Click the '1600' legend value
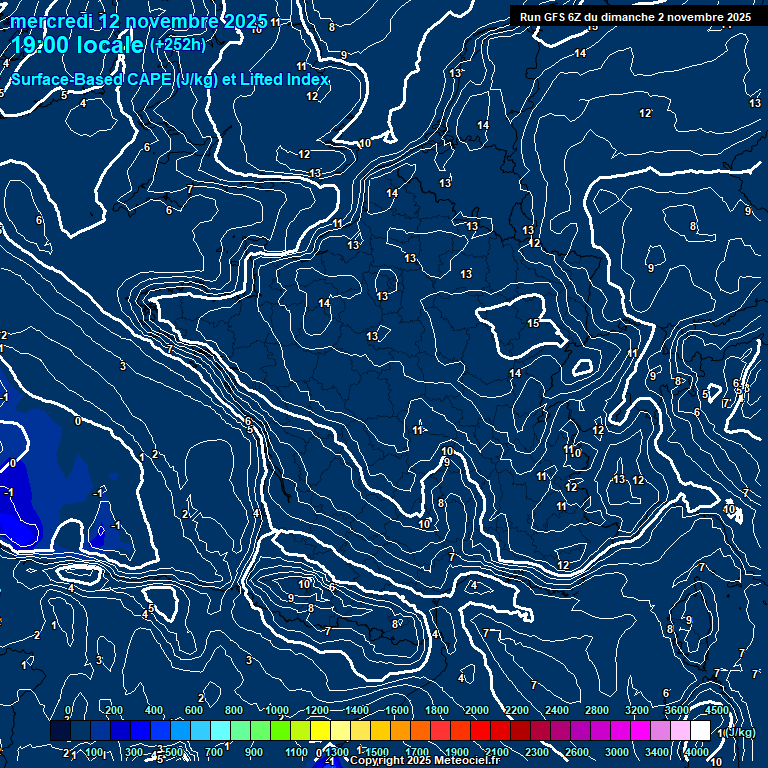This screenshot has width=768, height=768. (397, 710)
